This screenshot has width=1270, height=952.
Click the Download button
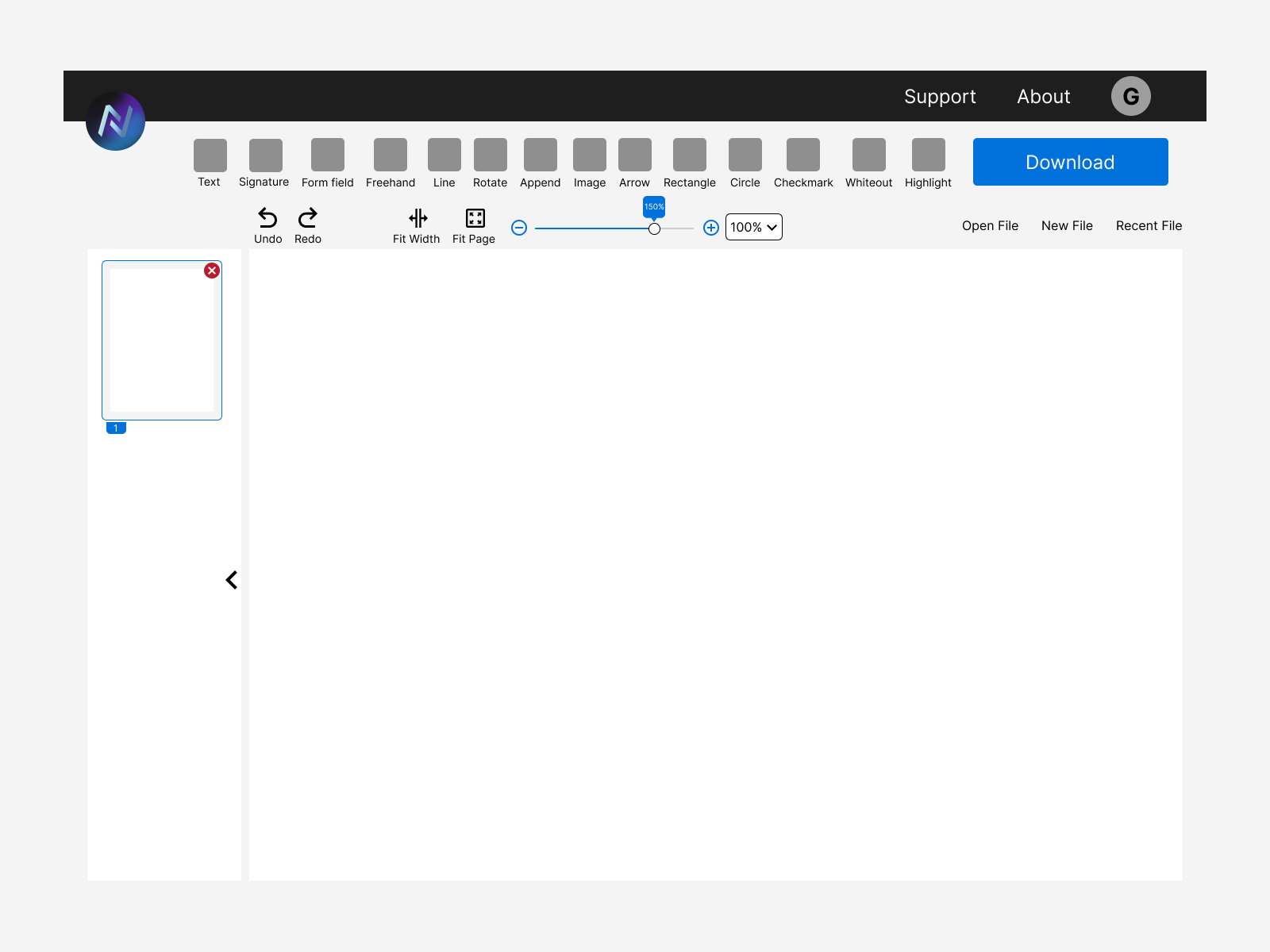tap(1069, 162)
